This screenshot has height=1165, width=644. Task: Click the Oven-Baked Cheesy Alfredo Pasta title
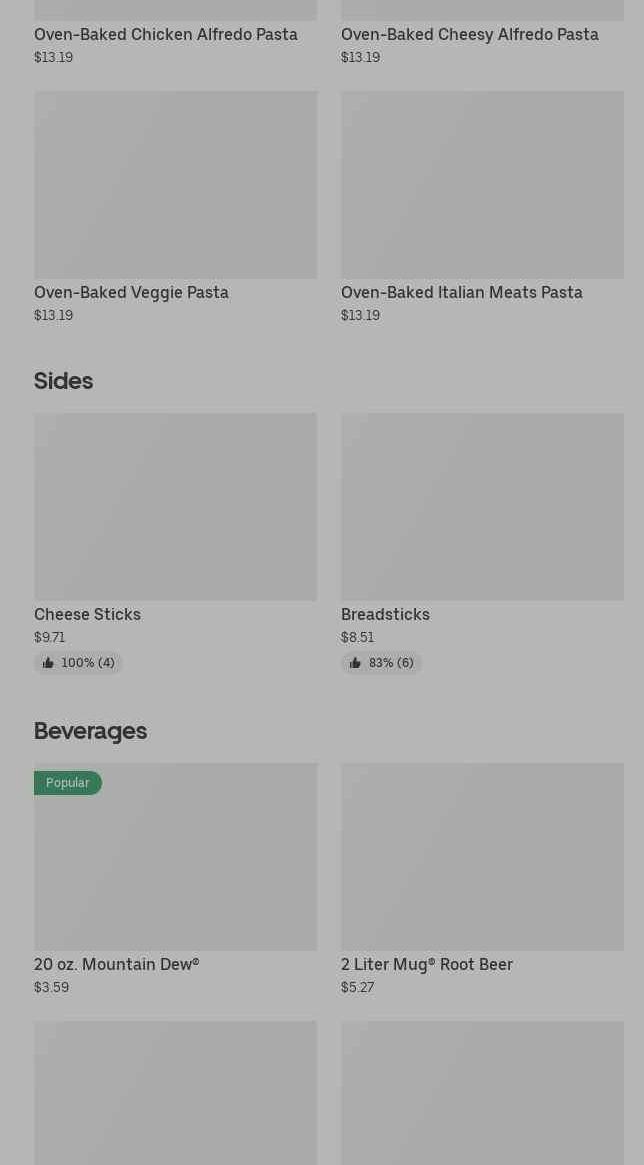(x=470, y=34)
